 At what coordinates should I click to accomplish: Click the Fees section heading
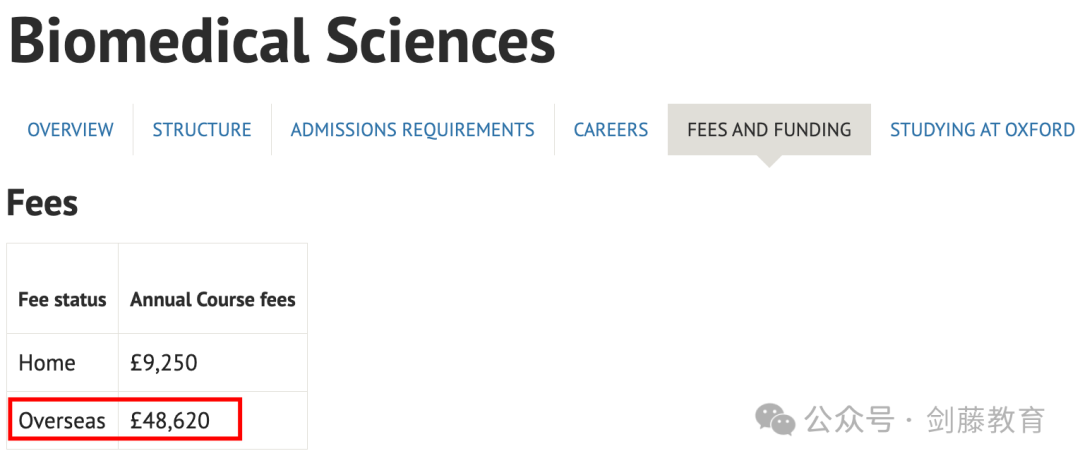(x=43, y=203)
